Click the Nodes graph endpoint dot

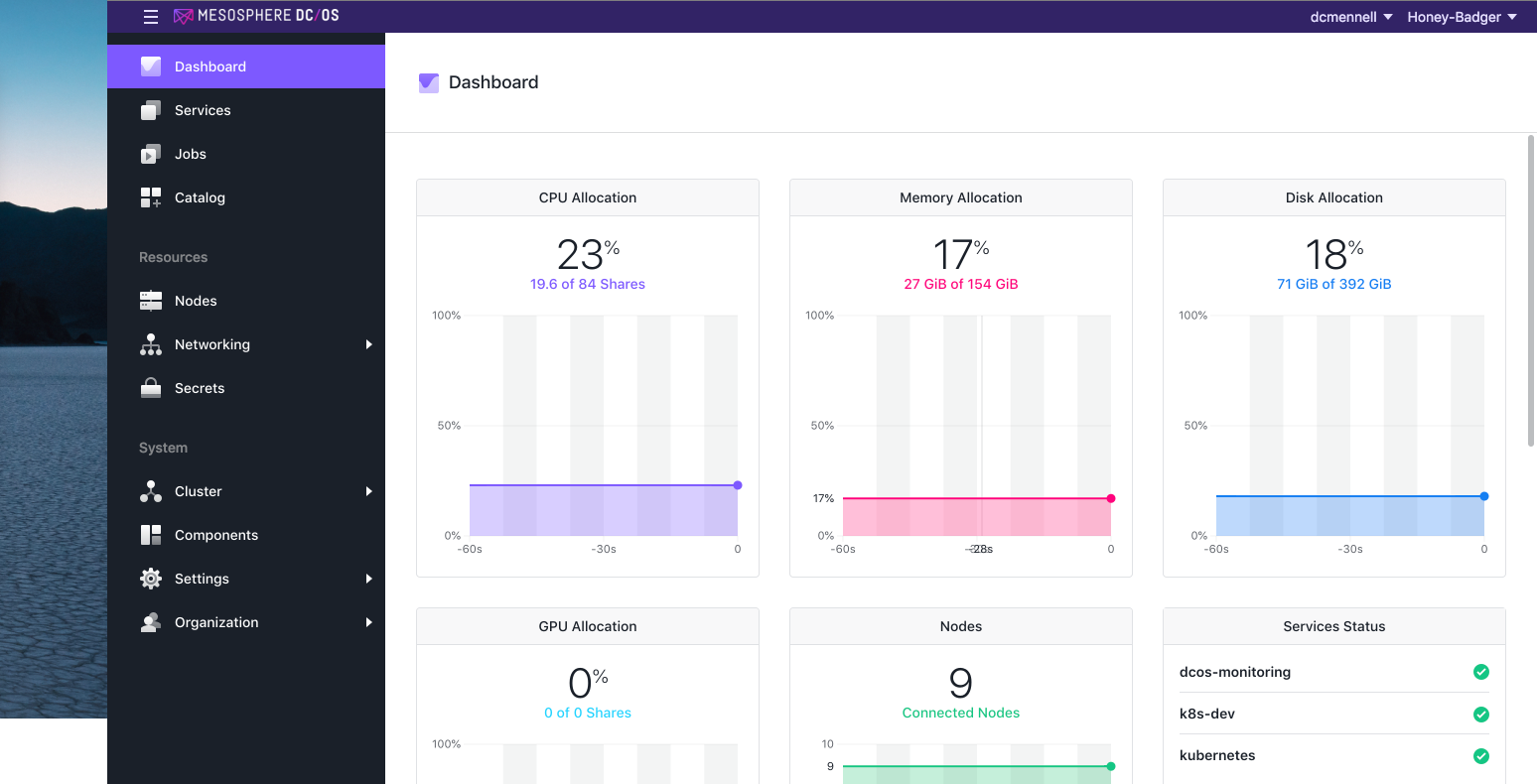[1111, 766]
